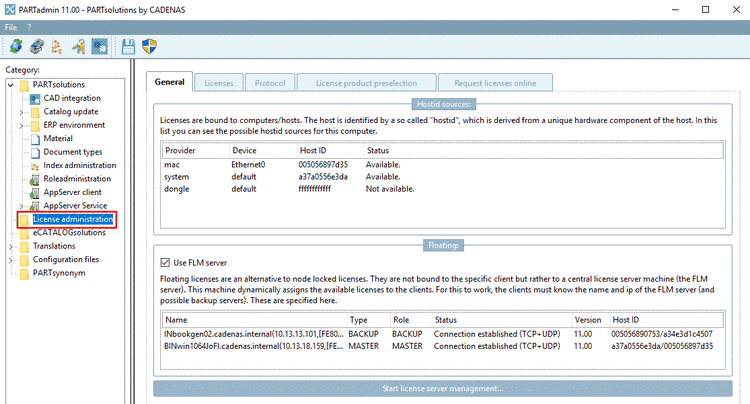750x404 pixels.
Task: Select the BINwin1064JoFl.cadenas.internal MASTER server row
Action: click(442, 346)
